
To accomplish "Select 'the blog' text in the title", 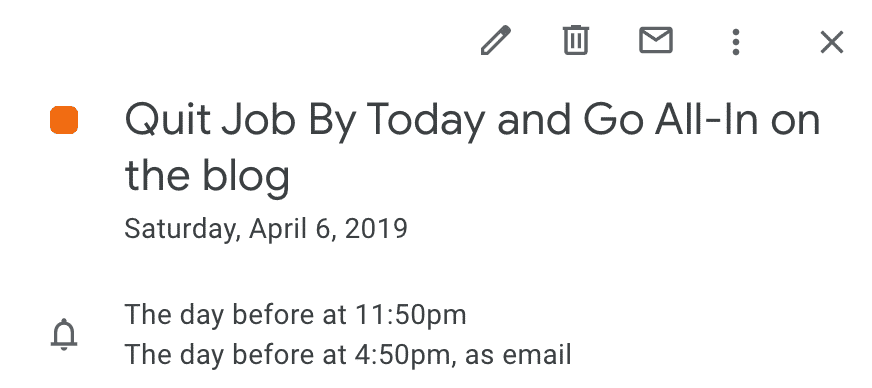I will 207,176.
